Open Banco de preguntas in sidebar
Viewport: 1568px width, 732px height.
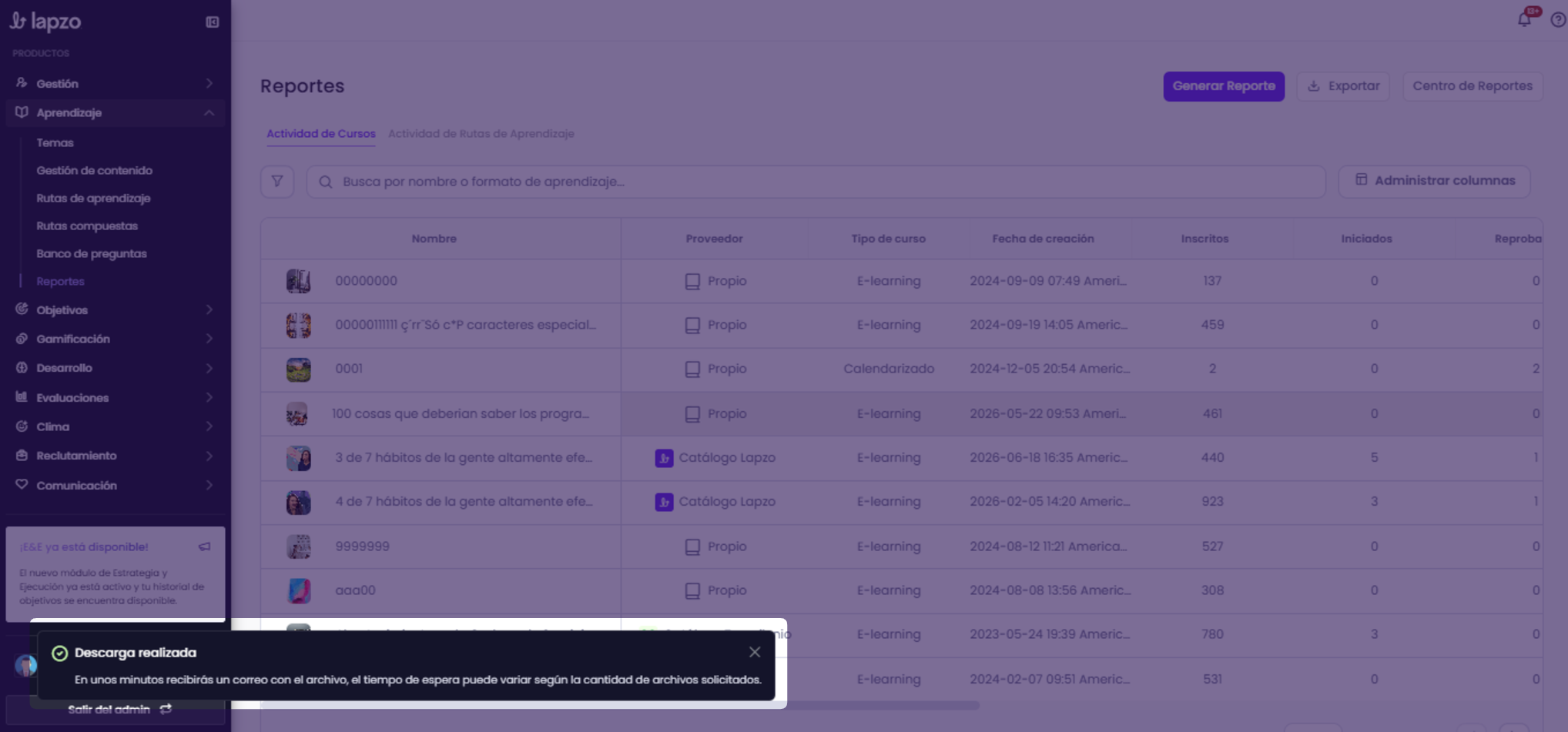92,253
